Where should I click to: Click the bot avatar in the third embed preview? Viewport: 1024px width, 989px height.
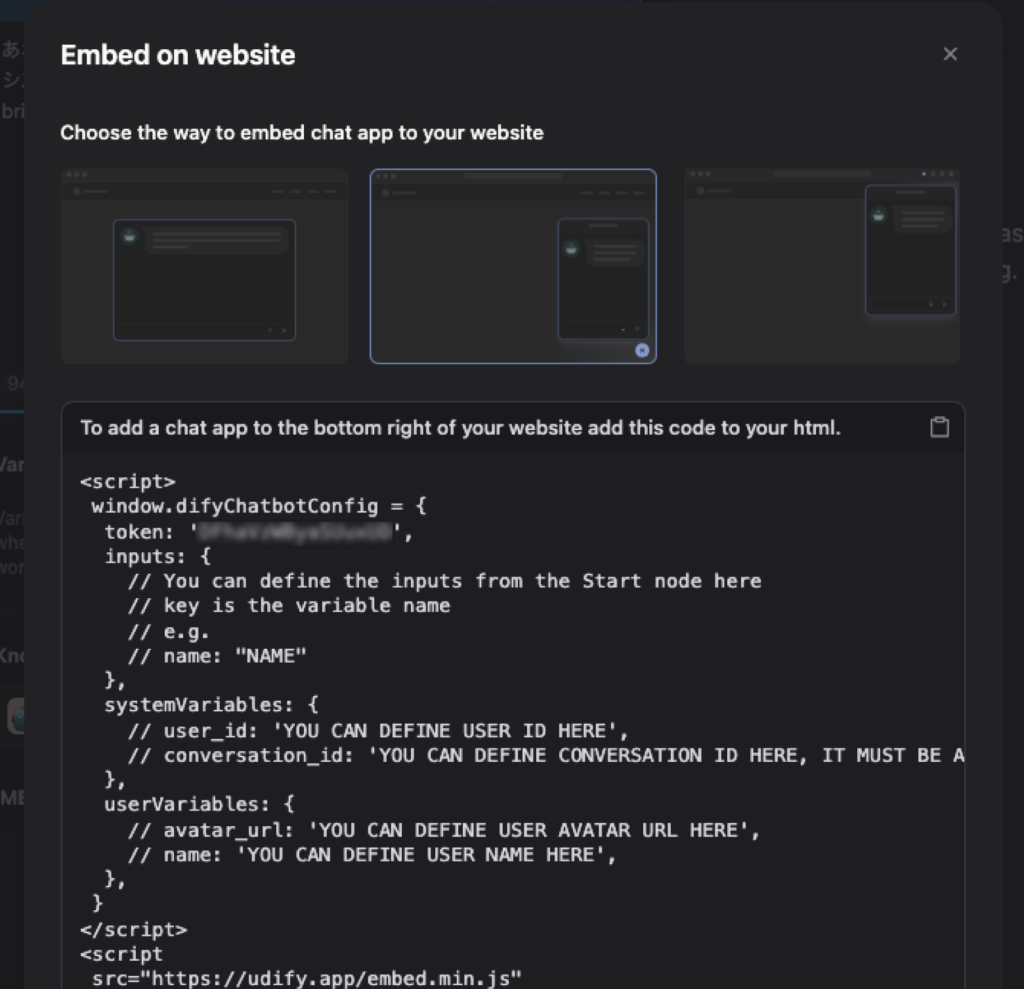tap(879, 215)
